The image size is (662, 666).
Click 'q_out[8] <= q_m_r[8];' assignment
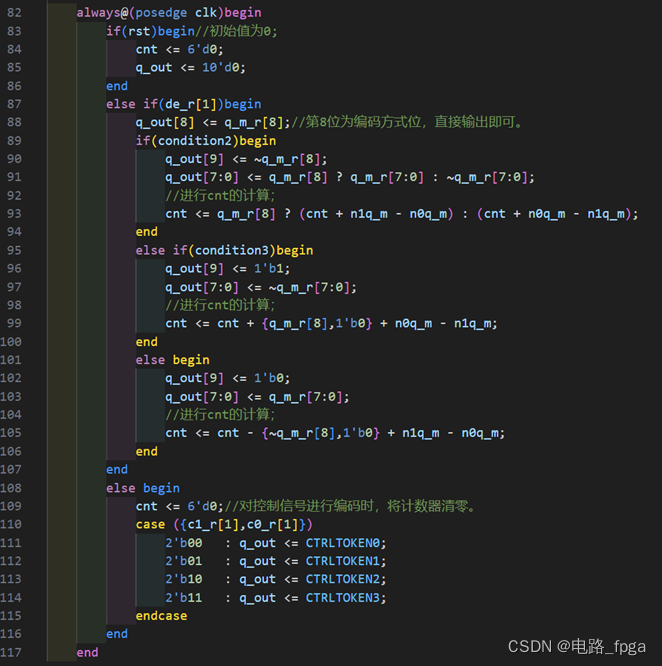point(213,123)
